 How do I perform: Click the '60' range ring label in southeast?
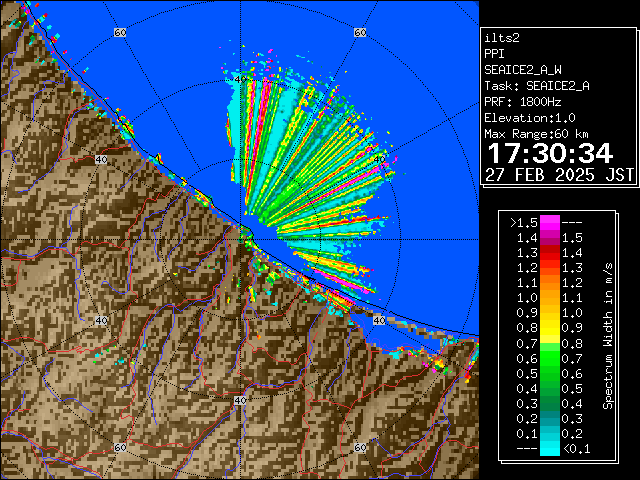[360, 447]
